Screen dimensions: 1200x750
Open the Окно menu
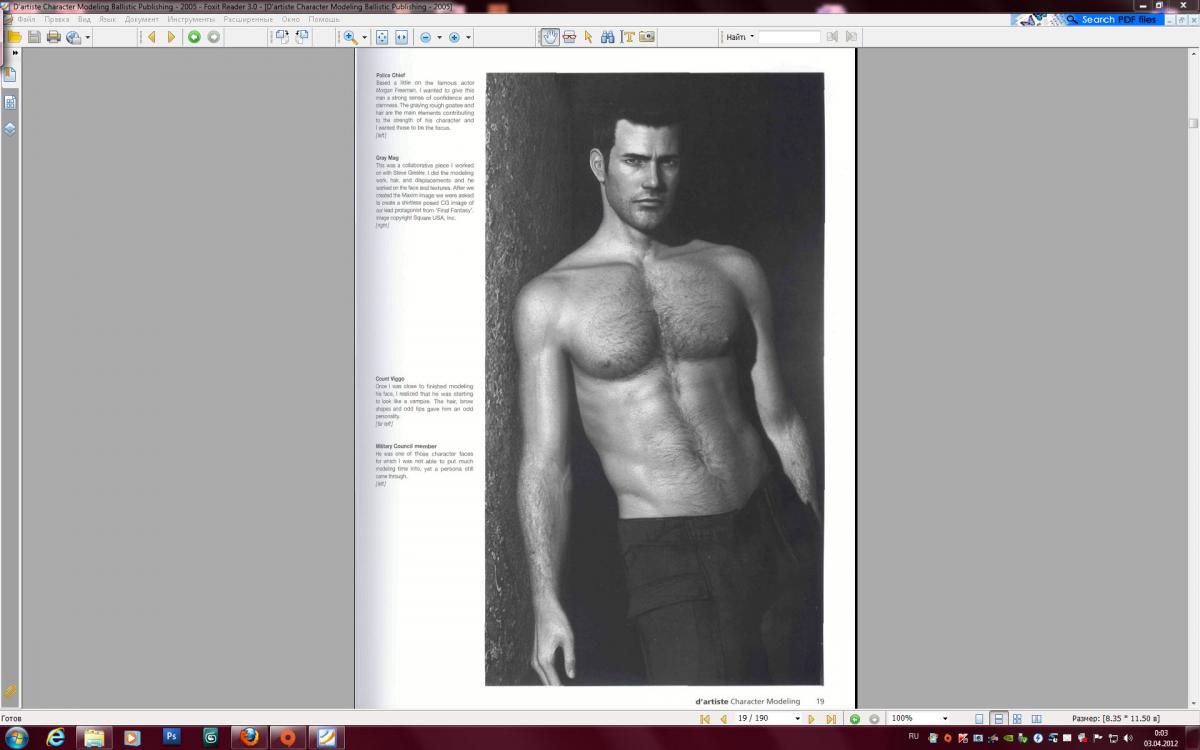pyautogui.click(x=291, y=19)
